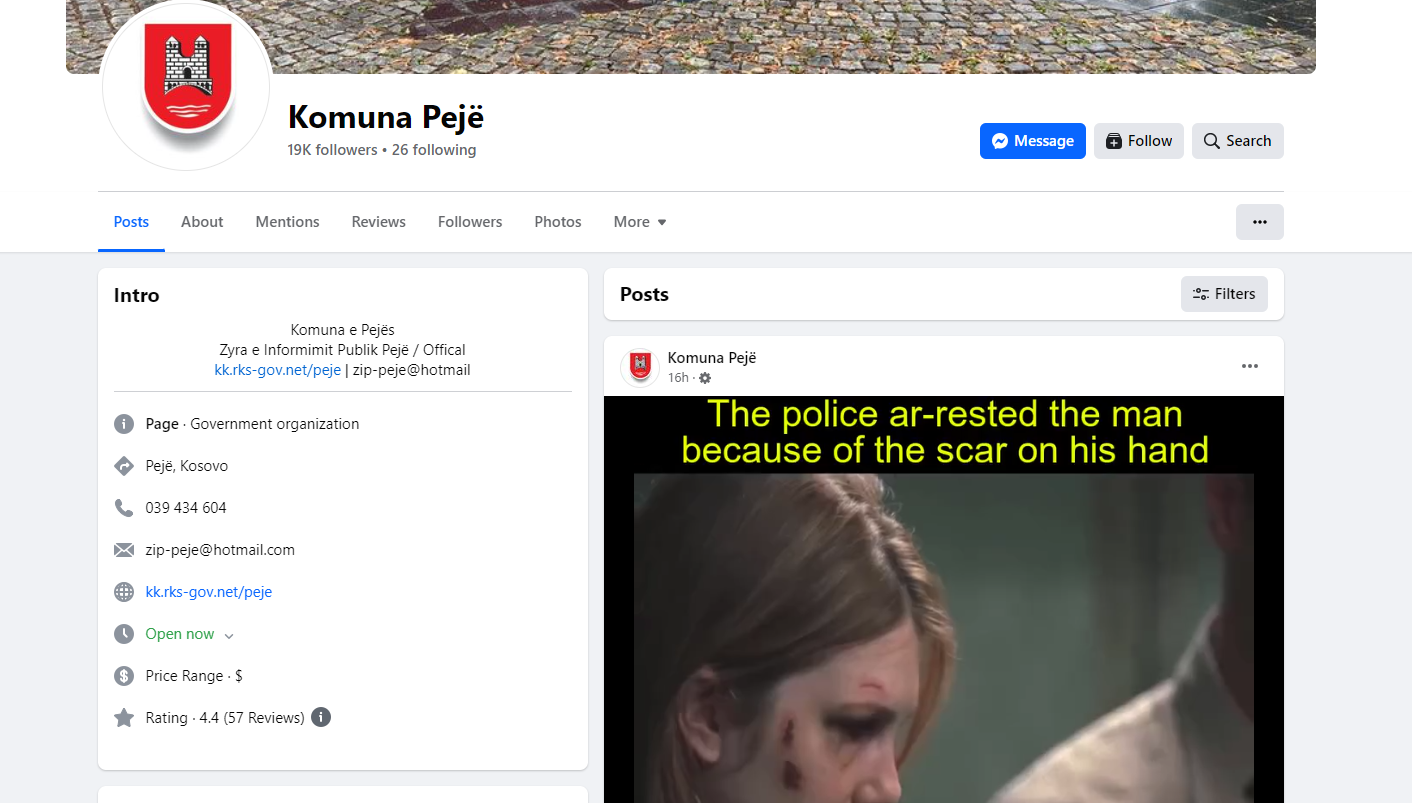The height and width of the screenshot is (803, 1412).
Task: Open the page options three-dot menu
Action: (1260, 222)
